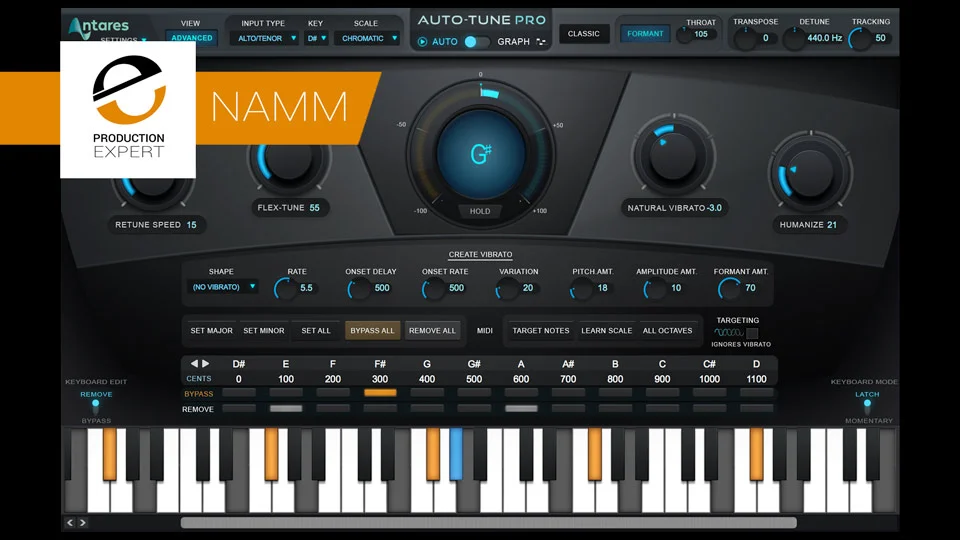Click the Pitch Amount knob
960x540 pixels.
[x=581, y=288]
